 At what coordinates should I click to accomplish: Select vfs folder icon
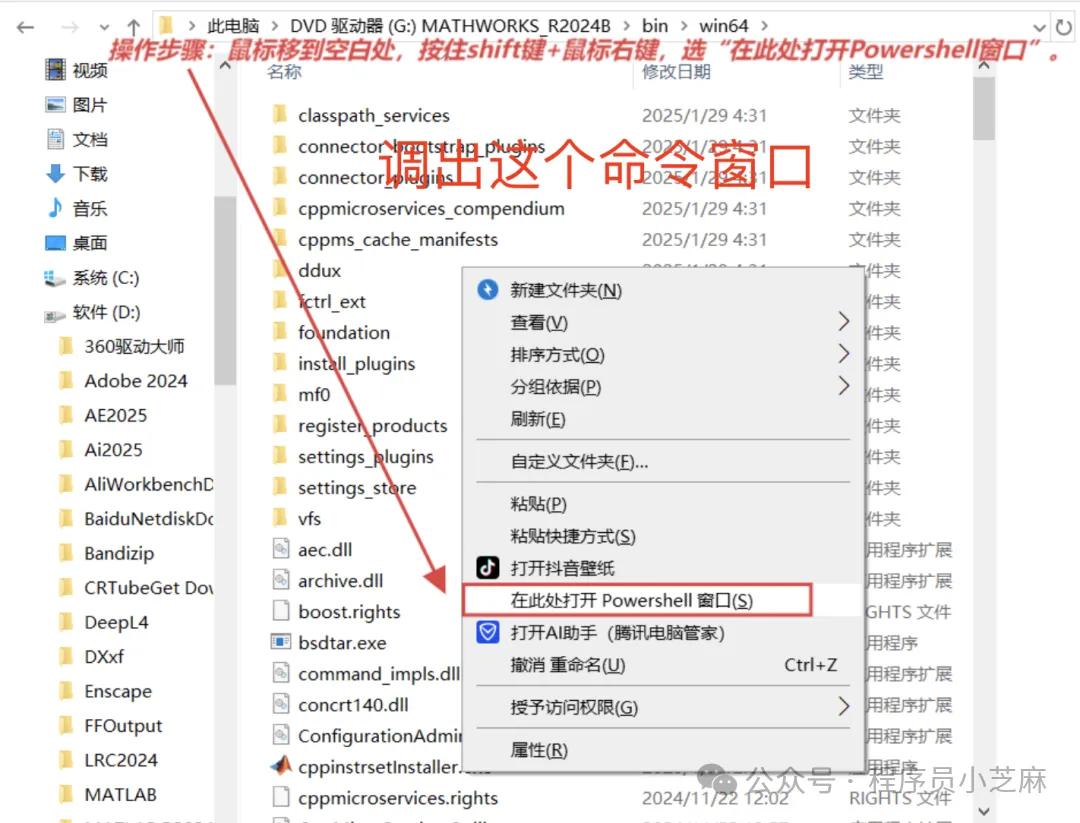[x=280, y=517]
